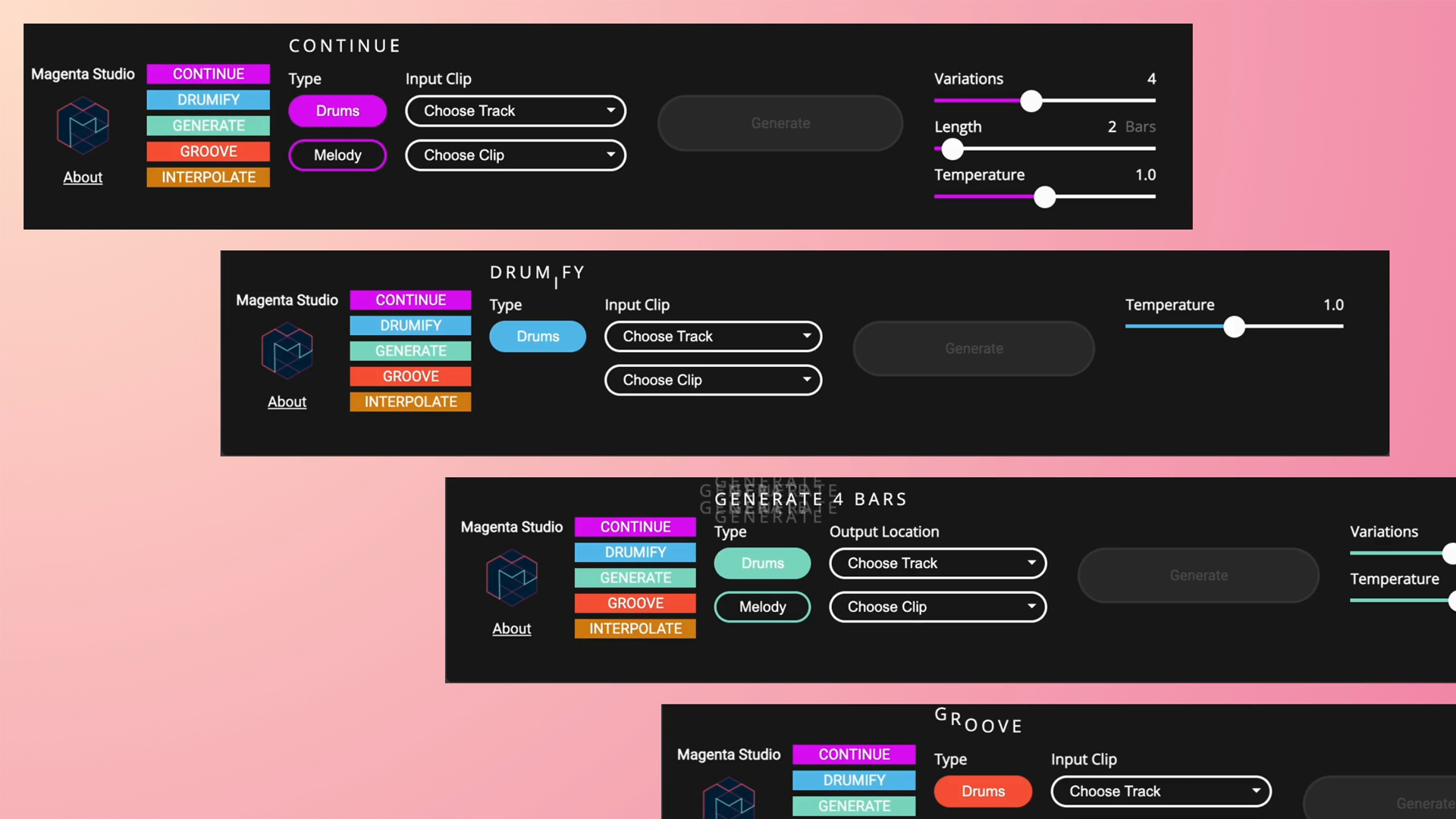Select Drums type in Generate 4 Bars section
This screenshot has width=1456, height=819.
click(x=762, y=563)
